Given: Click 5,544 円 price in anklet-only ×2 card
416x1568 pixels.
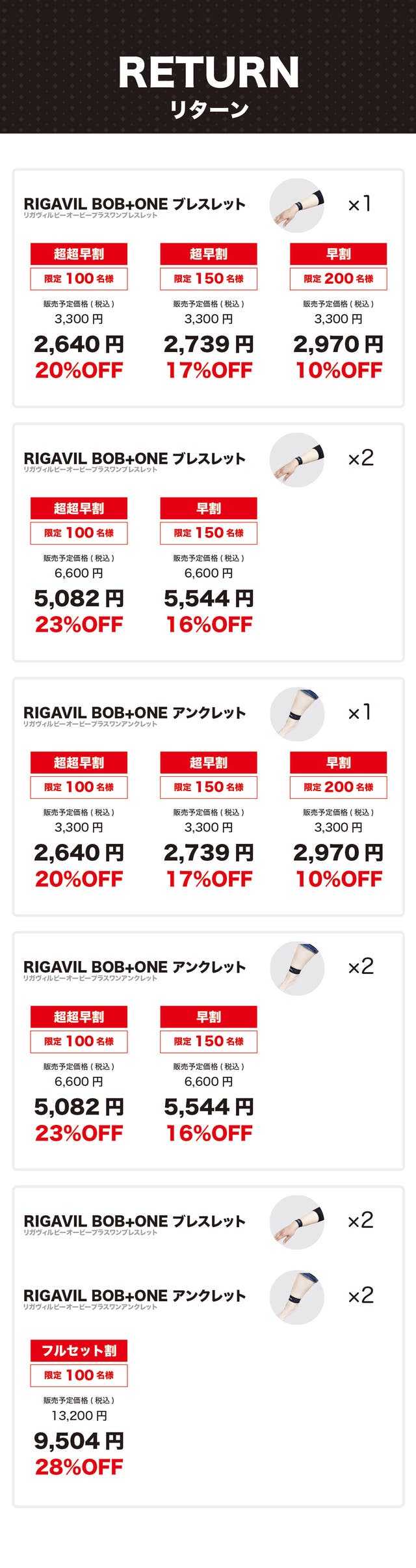Looking at the screenshot, I should (209, 1107).
